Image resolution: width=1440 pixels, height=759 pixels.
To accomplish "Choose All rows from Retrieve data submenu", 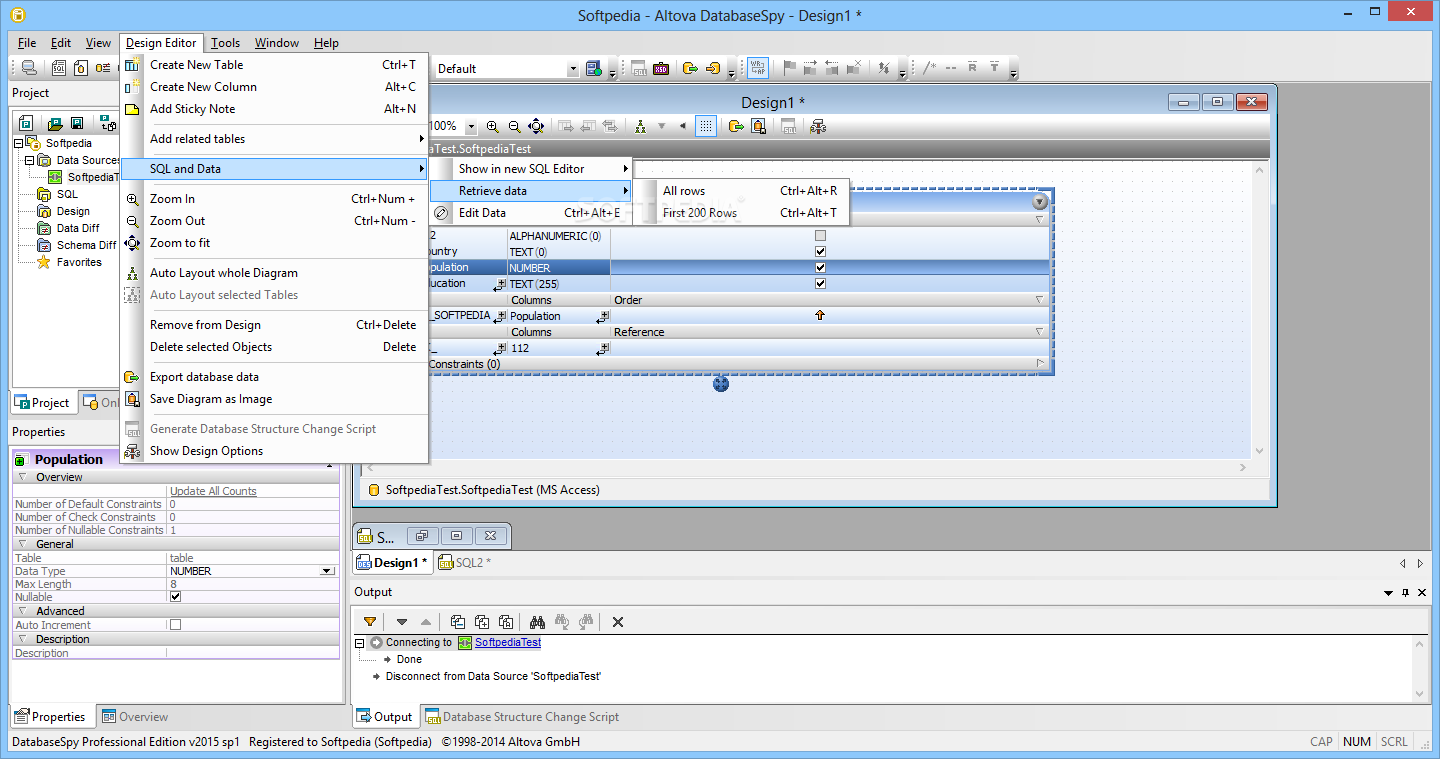I will click(741, 191).
